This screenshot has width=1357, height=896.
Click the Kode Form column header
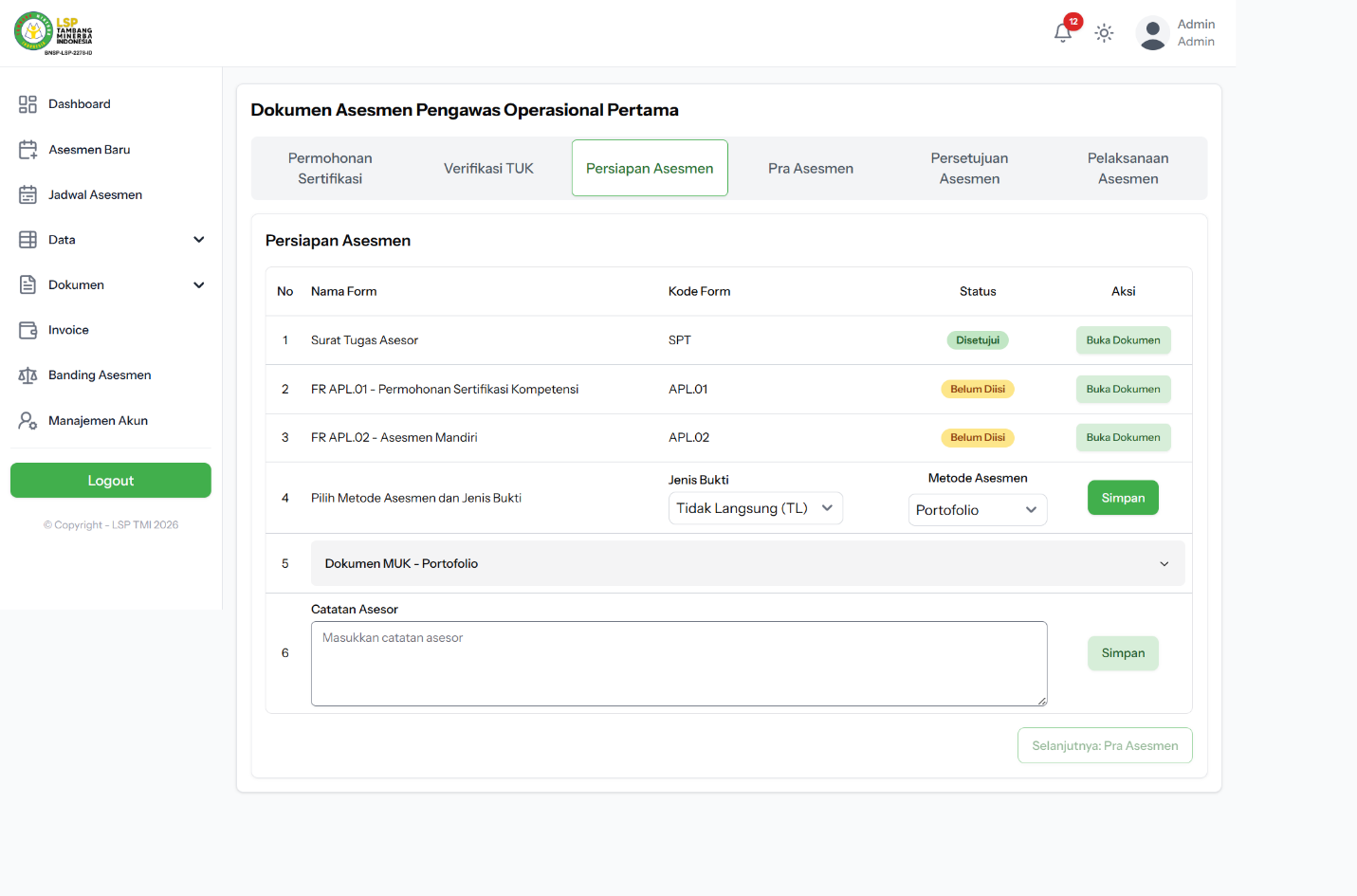click(x=700, y=291)
